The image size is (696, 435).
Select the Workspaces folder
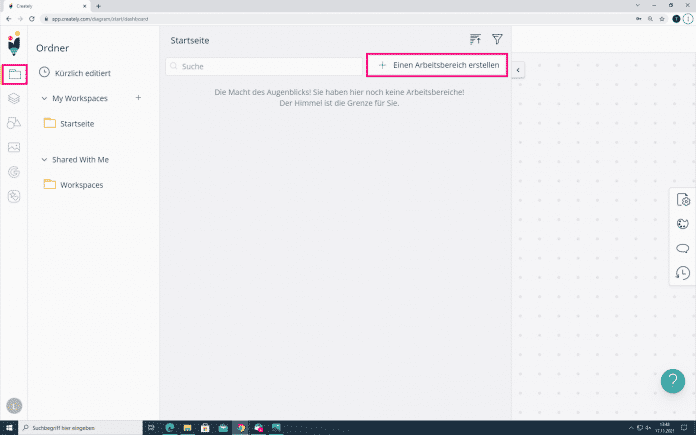coord(80,185)
